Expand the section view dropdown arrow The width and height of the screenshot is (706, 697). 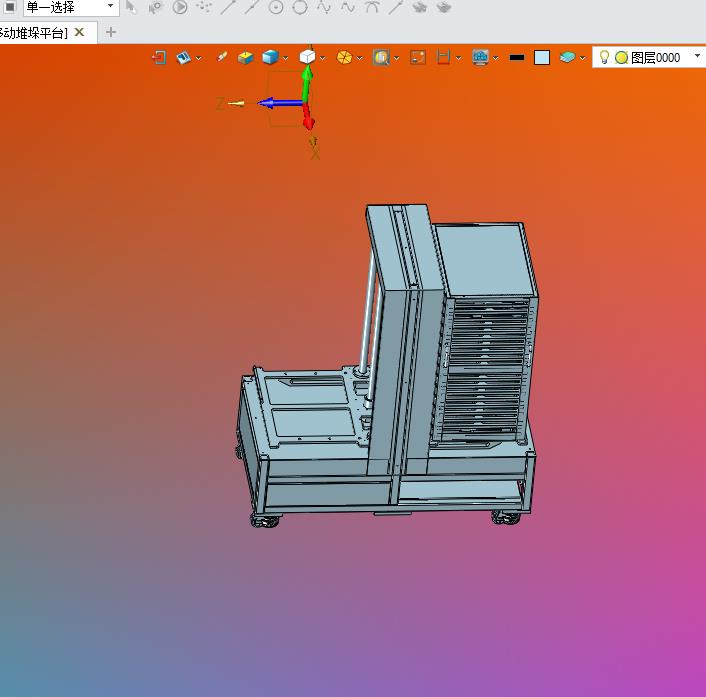tap(458, 58)
